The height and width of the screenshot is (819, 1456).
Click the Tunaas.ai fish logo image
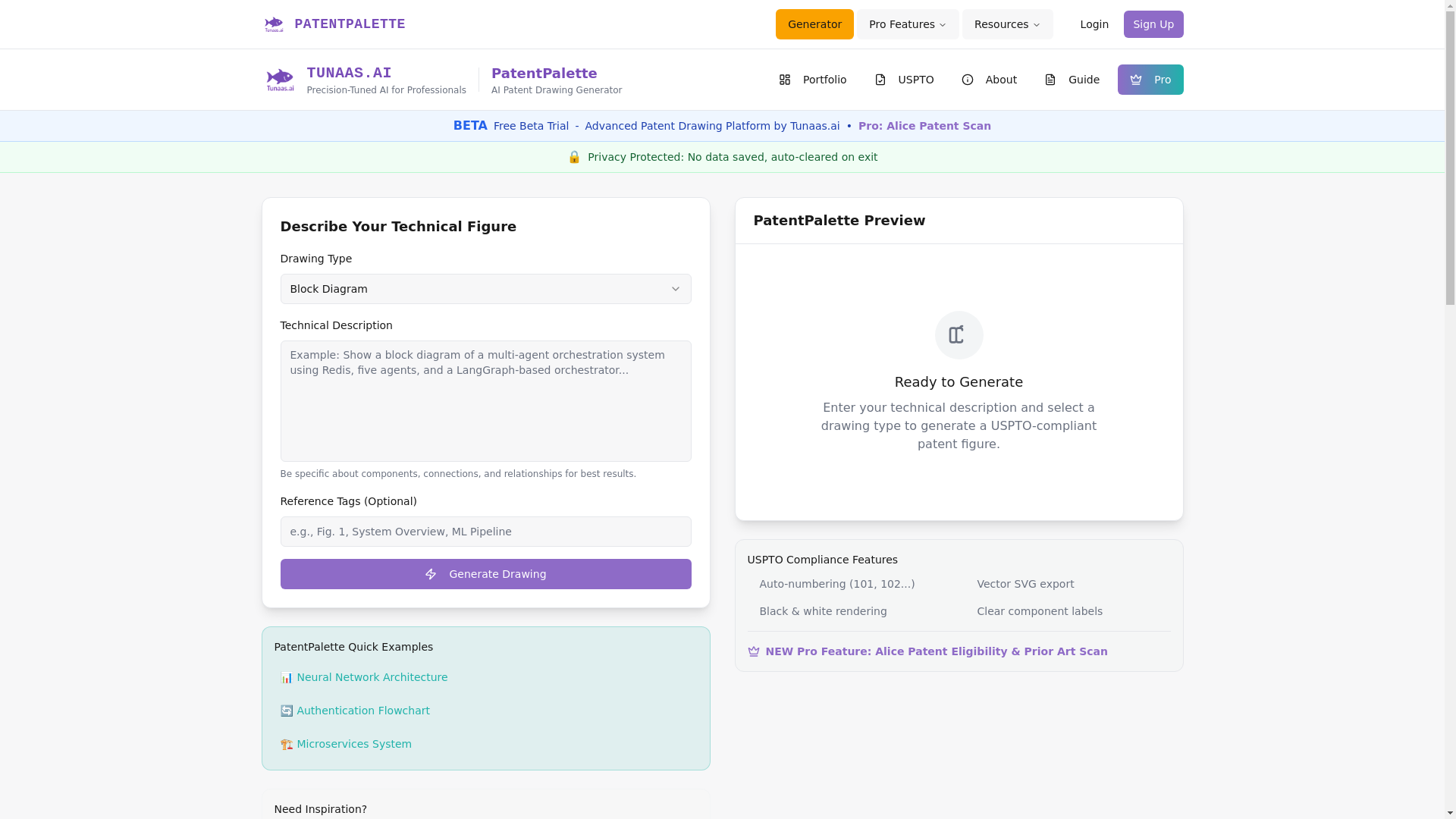point(280,80)
